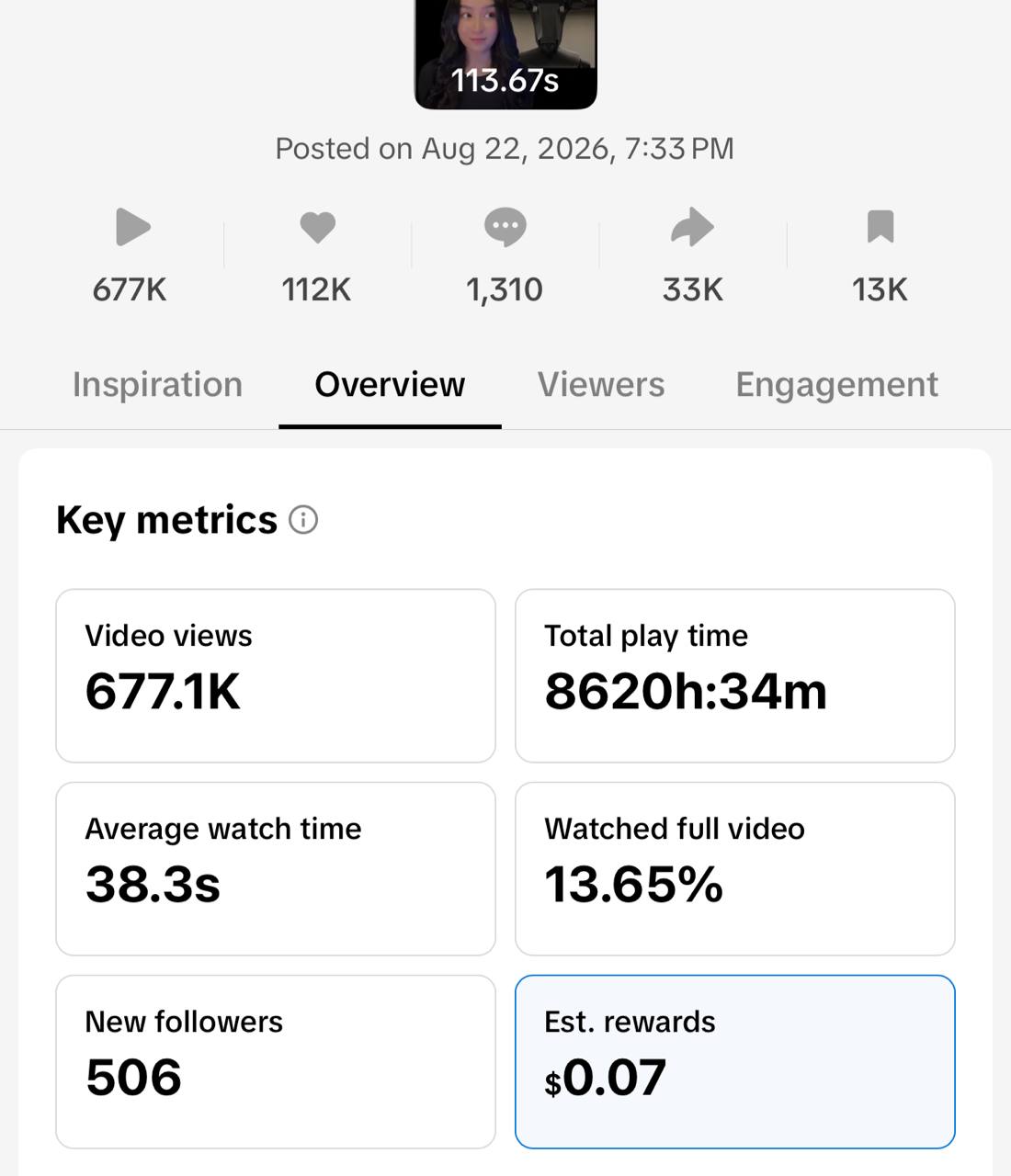
Task: Choose the Average watch time card
Action: click(x=276, y=869)
